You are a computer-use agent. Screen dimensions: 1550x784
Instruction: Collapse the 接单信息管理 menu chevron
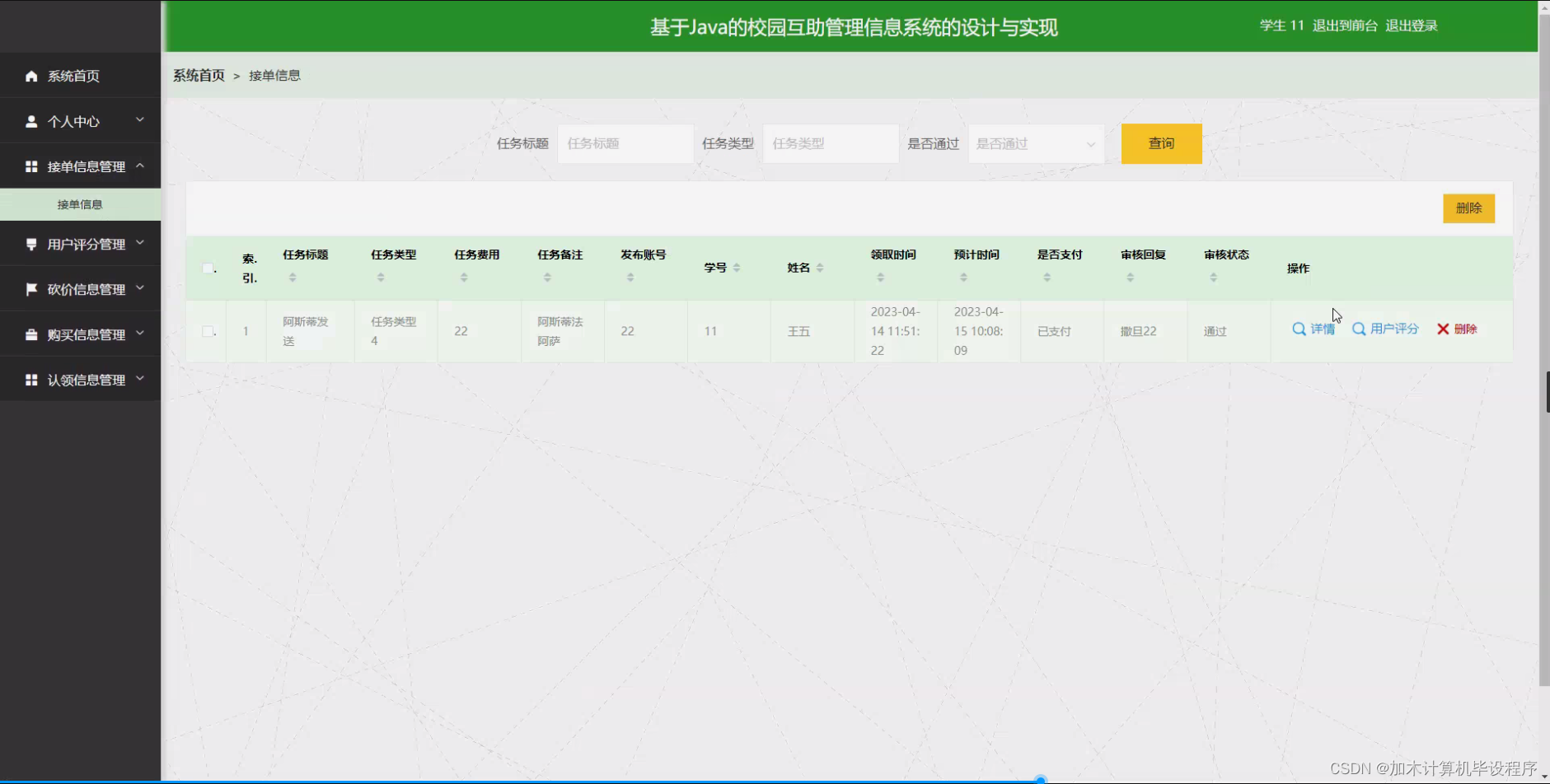click(x=142, y=166)
